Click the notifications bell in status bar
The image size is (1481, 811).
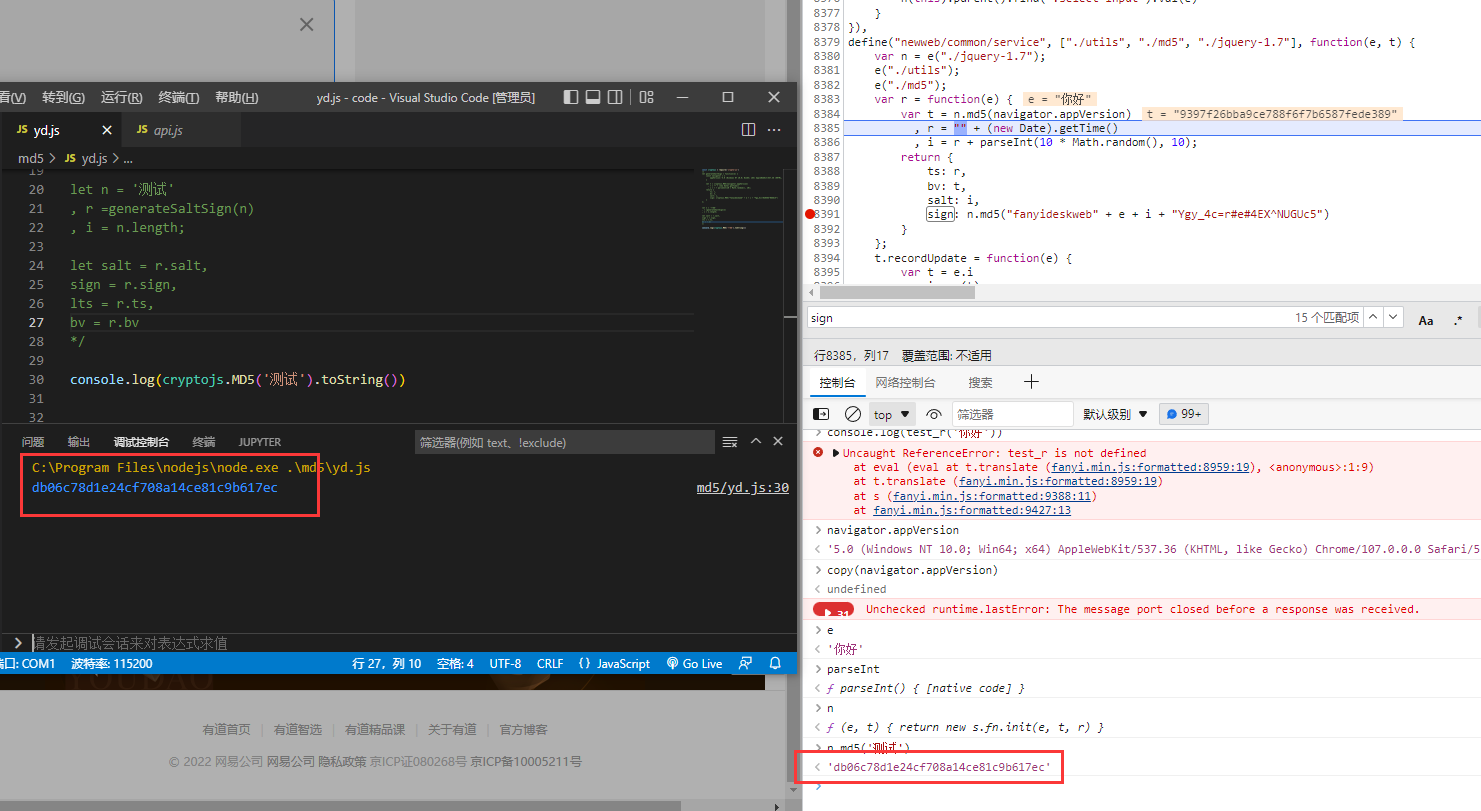775,663
